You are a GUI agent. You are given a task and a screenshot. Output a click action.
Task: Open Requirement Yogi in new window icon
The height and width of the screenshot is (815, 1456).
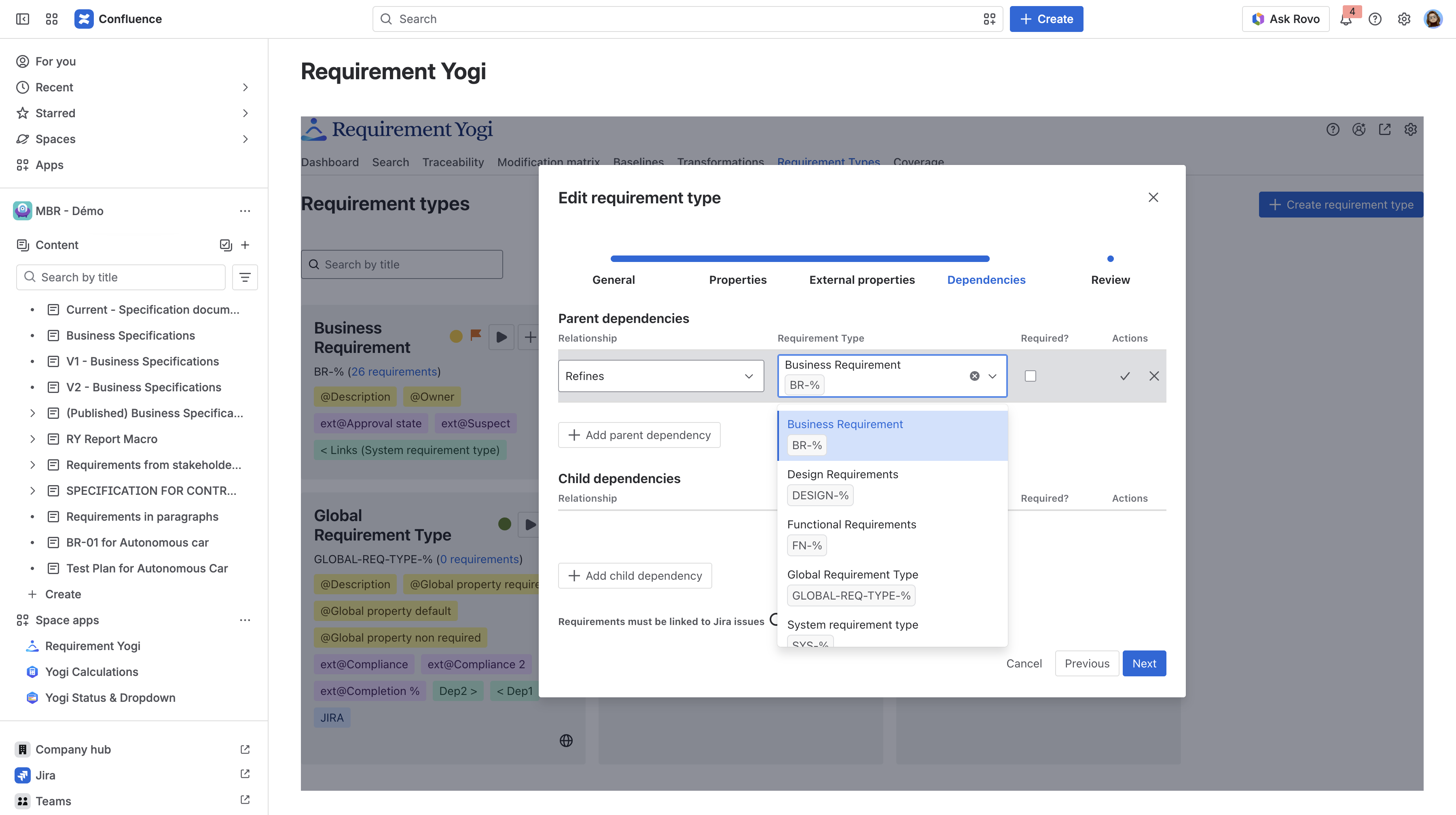1385,129
